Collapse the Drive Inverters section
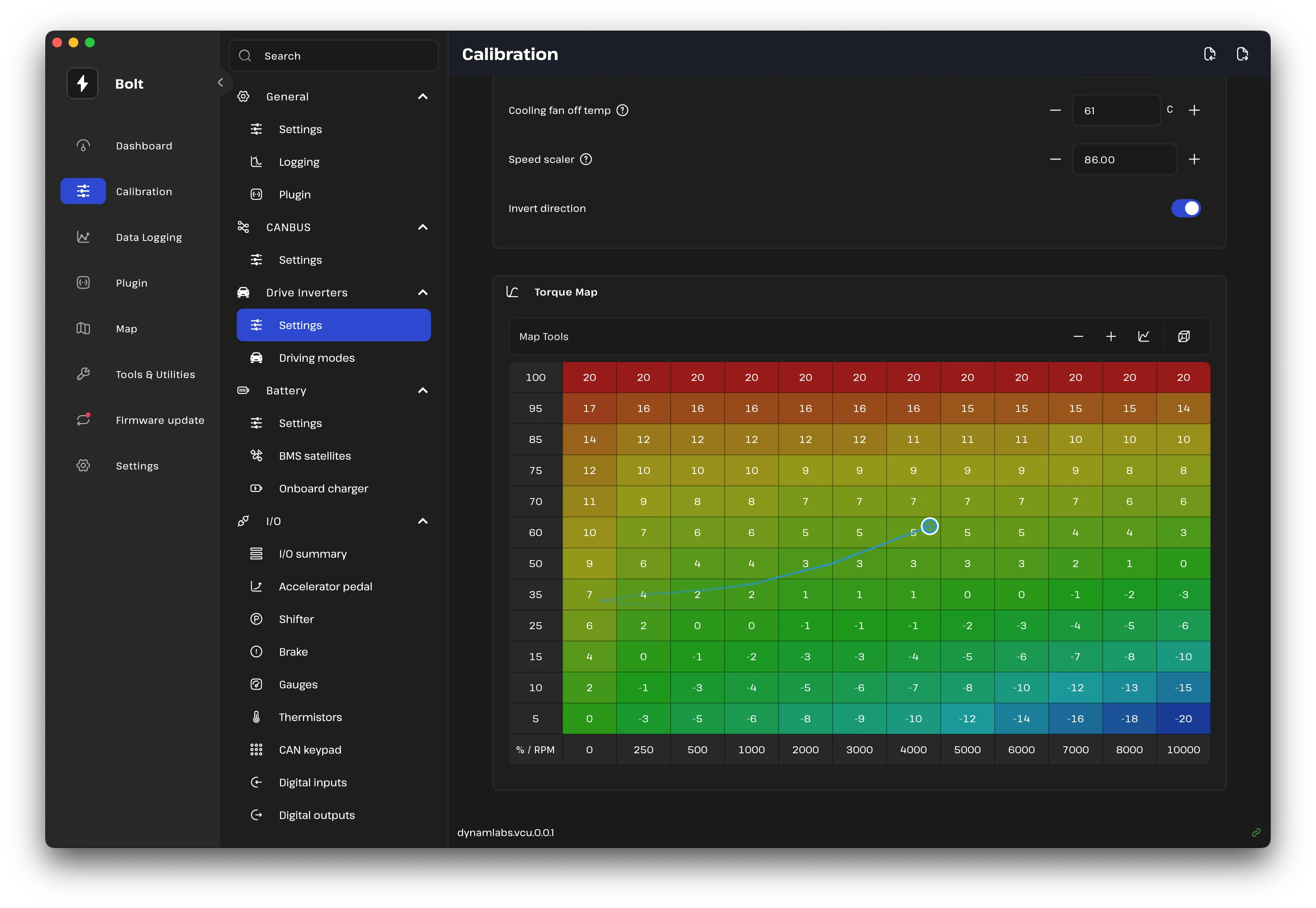This screenshot has width=1316, height=908. (x=422, y=292)
